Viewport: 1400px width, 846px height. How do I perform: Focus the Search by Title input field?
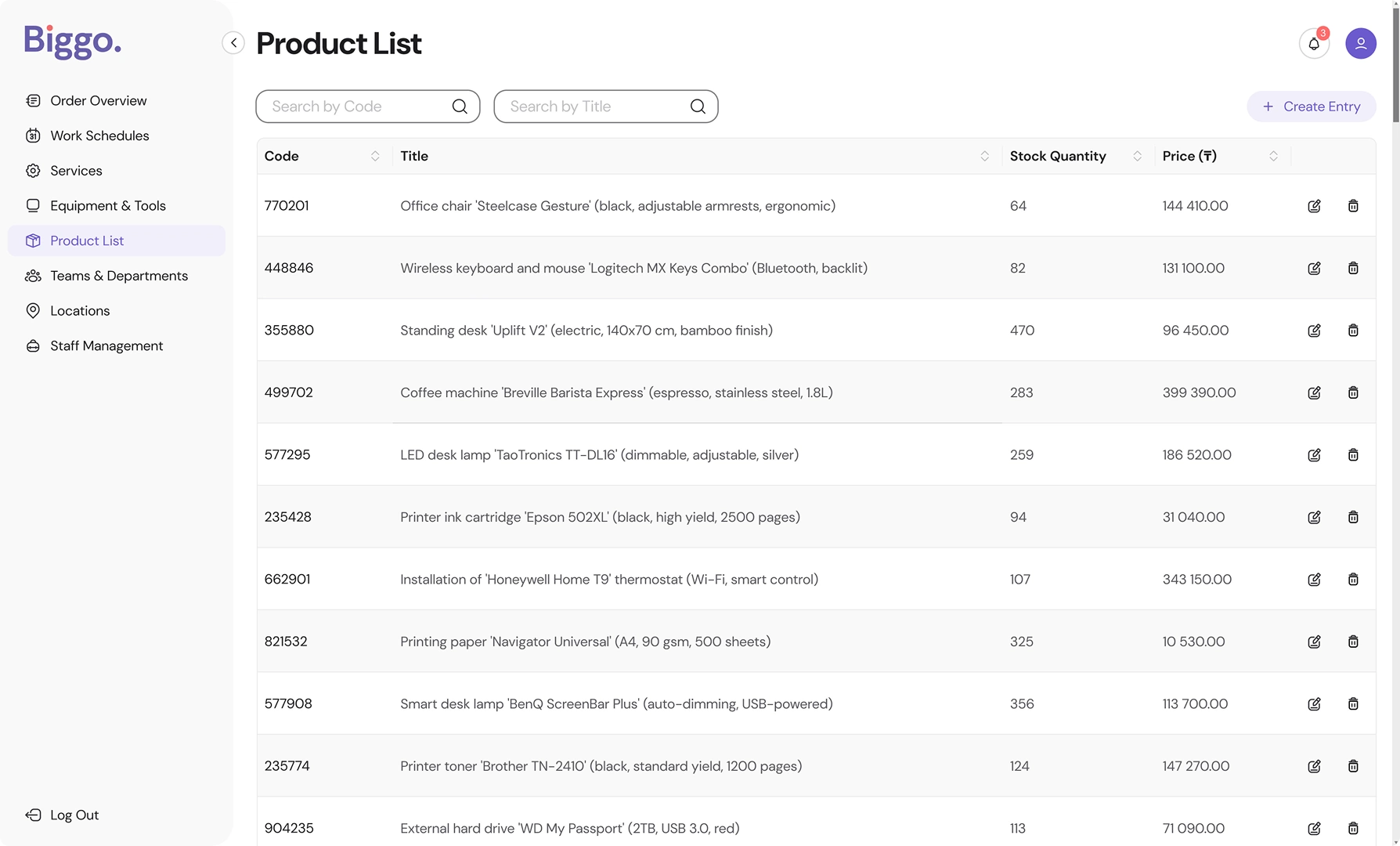pyautogui.click(x=595, y=107)
